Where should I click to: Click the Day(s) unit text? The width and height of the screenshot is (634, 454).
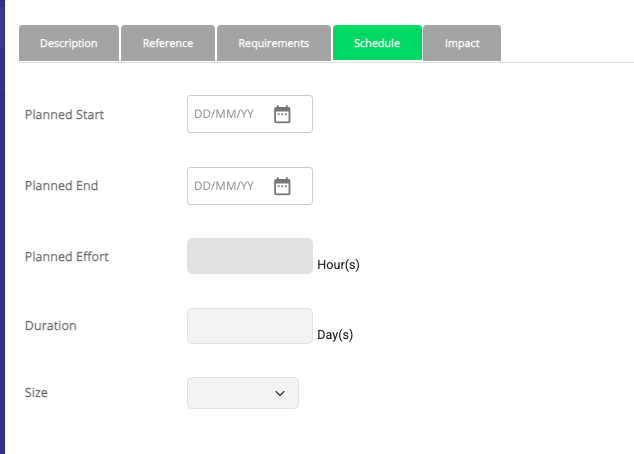pyautogui.click(x=335, y=335)
